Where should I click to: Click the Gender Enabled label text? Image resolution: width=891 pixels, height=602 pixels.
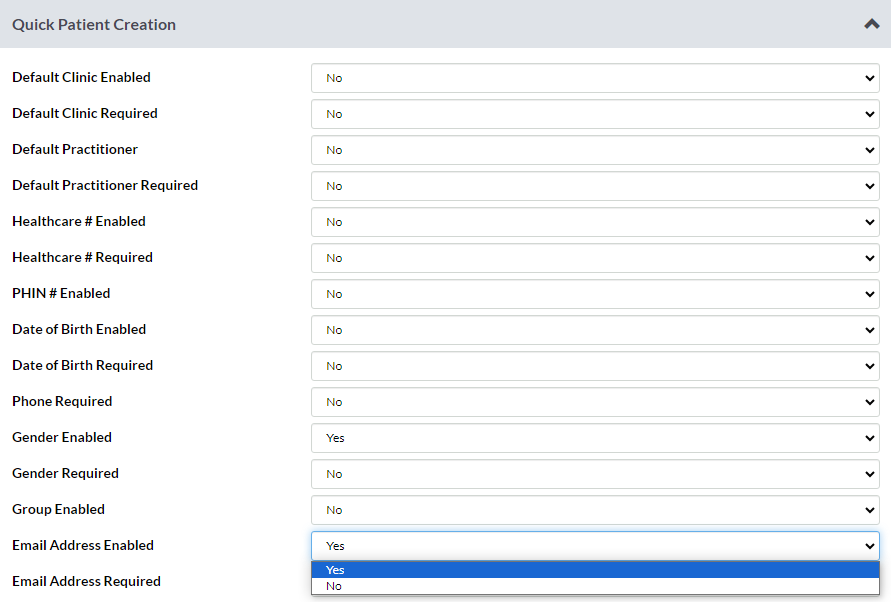click(61, 437)
